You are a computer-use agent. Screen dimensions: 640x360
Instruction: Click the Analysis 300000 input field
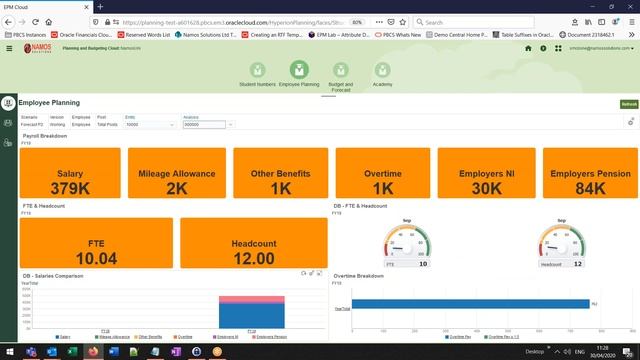click(x=204, y=124)
